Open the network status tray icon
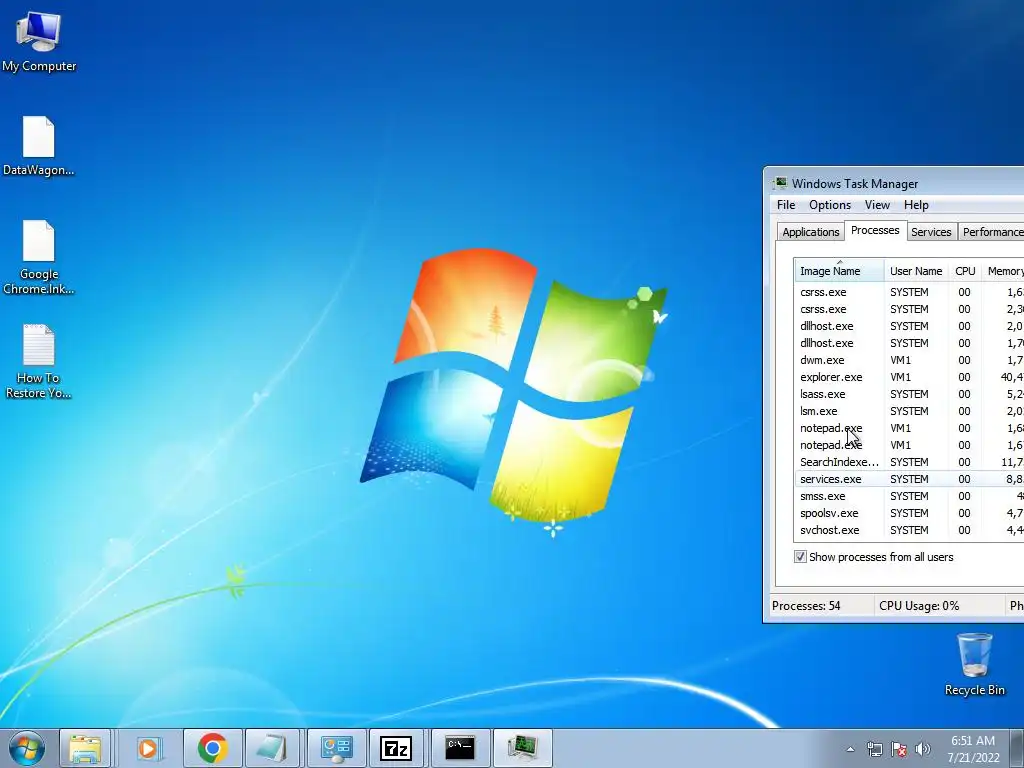1024x768 pixels. 874,749
